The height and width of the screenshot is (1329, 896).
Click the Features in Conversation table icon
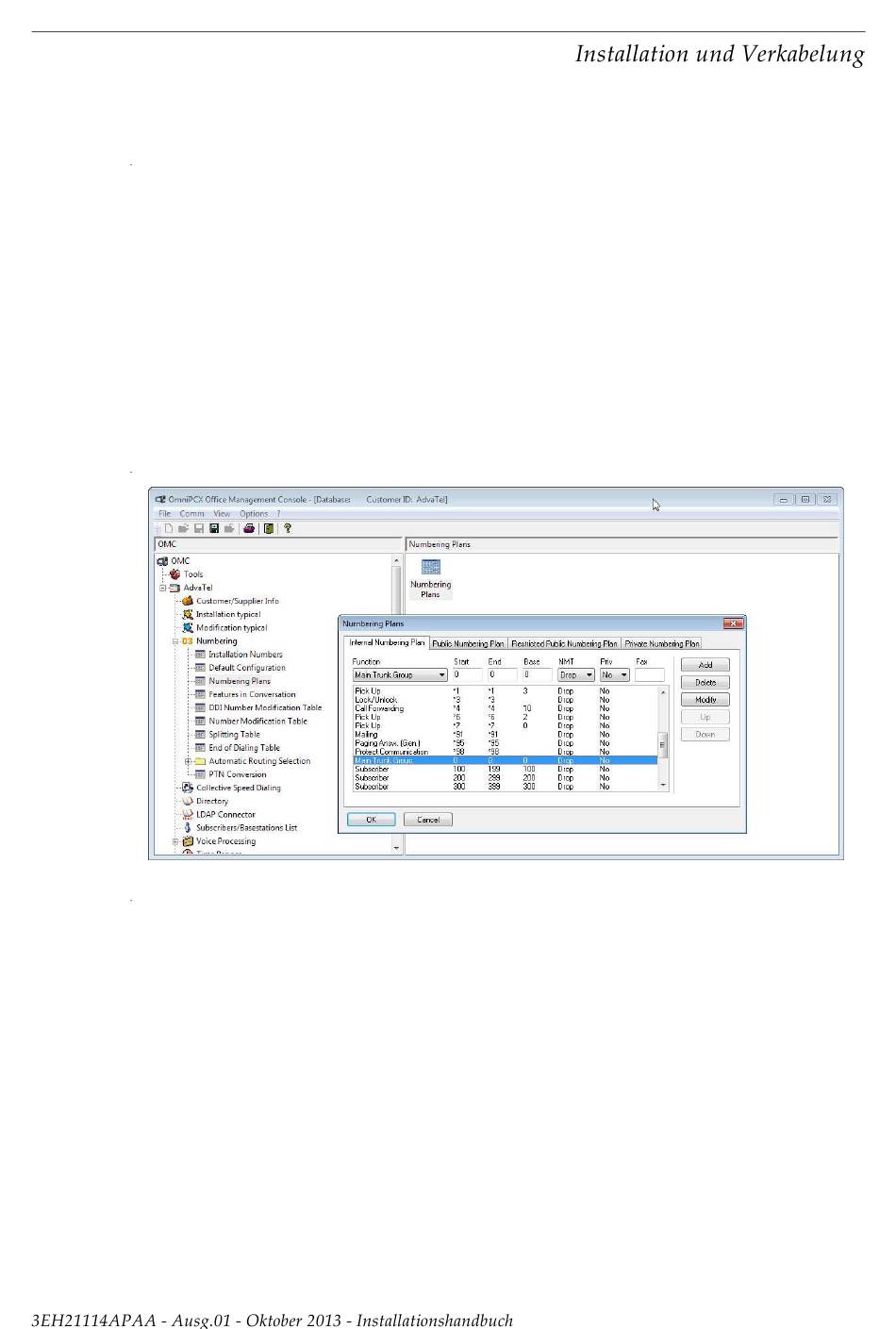tap(200, 694)
